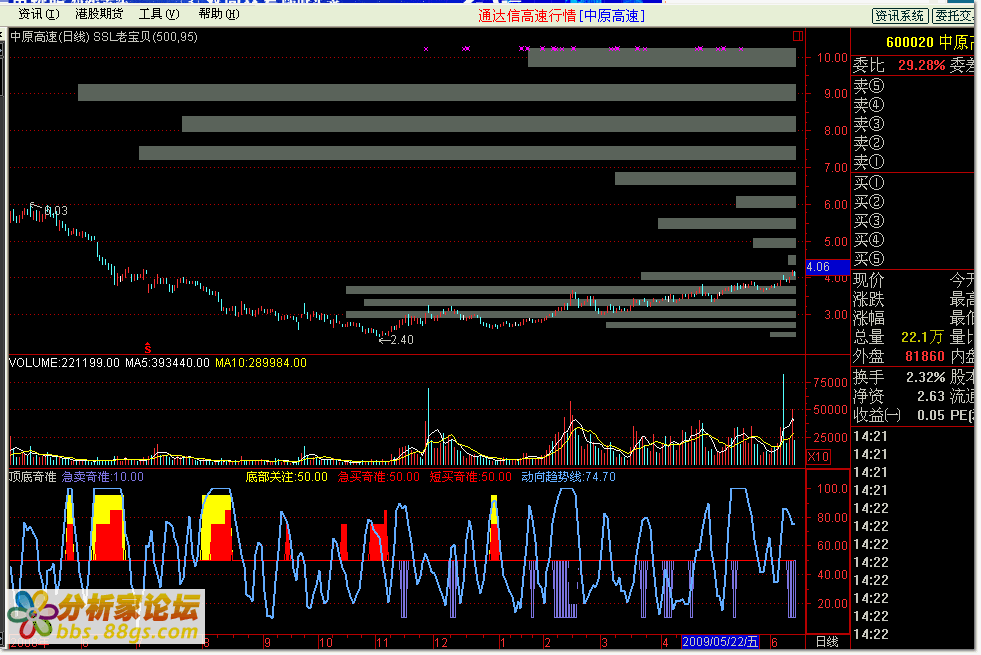Image resolution: width=981 pixels, height=655 pixels.
Task: Select the 2009/05/22/五 date label
Action: [x=720, y=642]
